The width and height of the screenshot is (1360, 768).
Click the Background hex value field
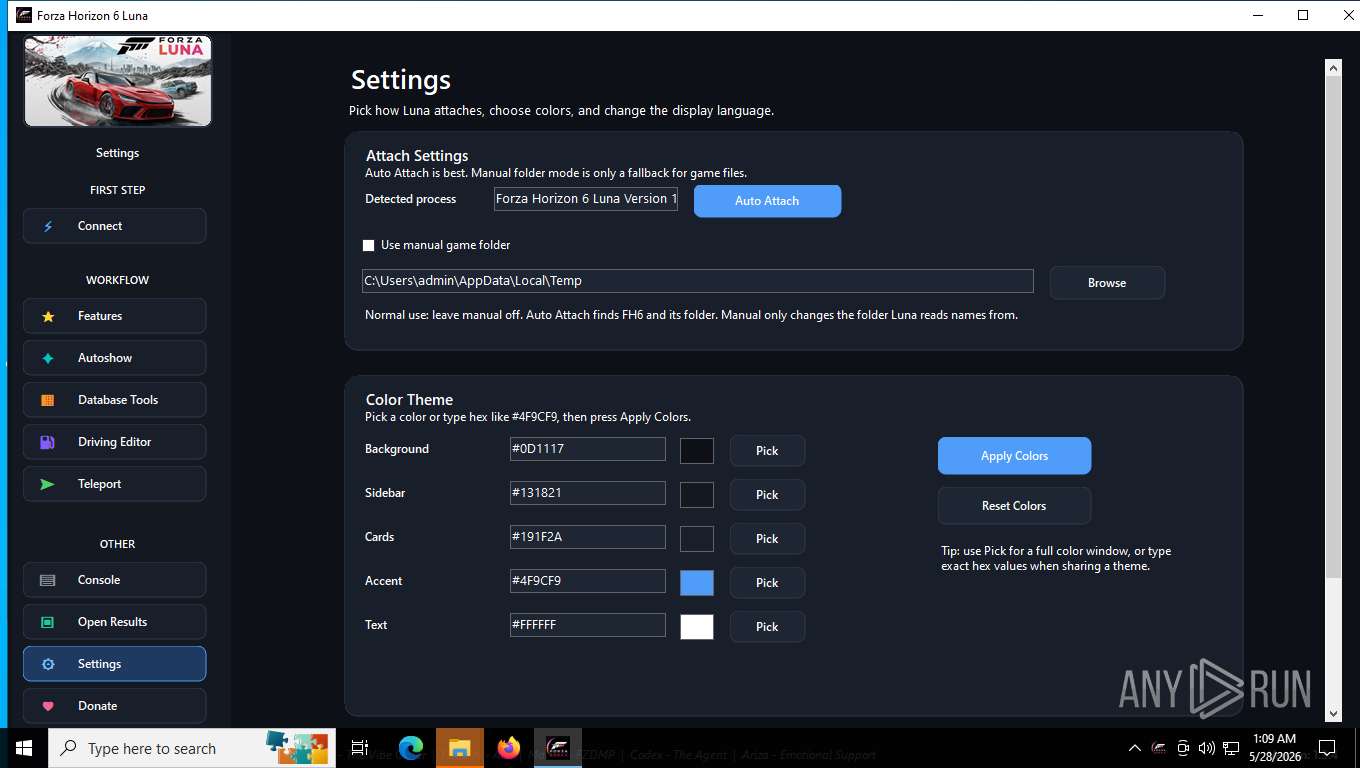click(588, 449)
